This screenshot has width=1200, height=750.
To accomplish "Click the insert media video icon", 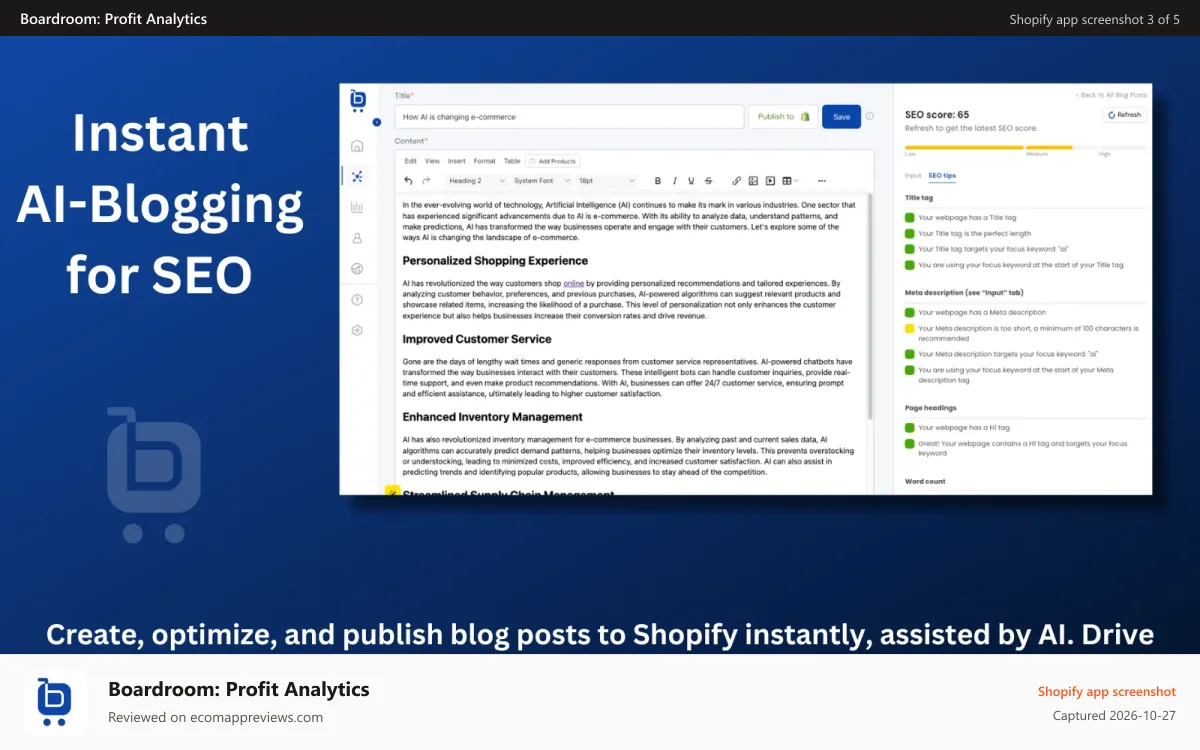I will tap(770, 181).
